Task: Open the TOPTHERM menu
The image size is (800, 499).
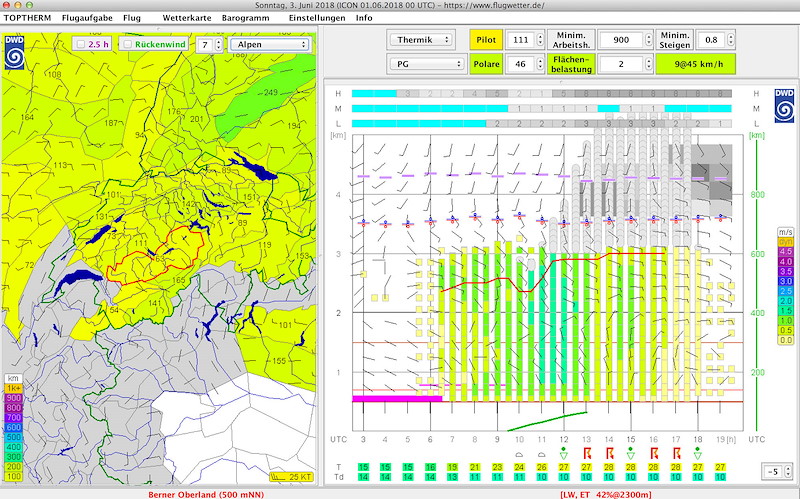Action: click(28, 18)
